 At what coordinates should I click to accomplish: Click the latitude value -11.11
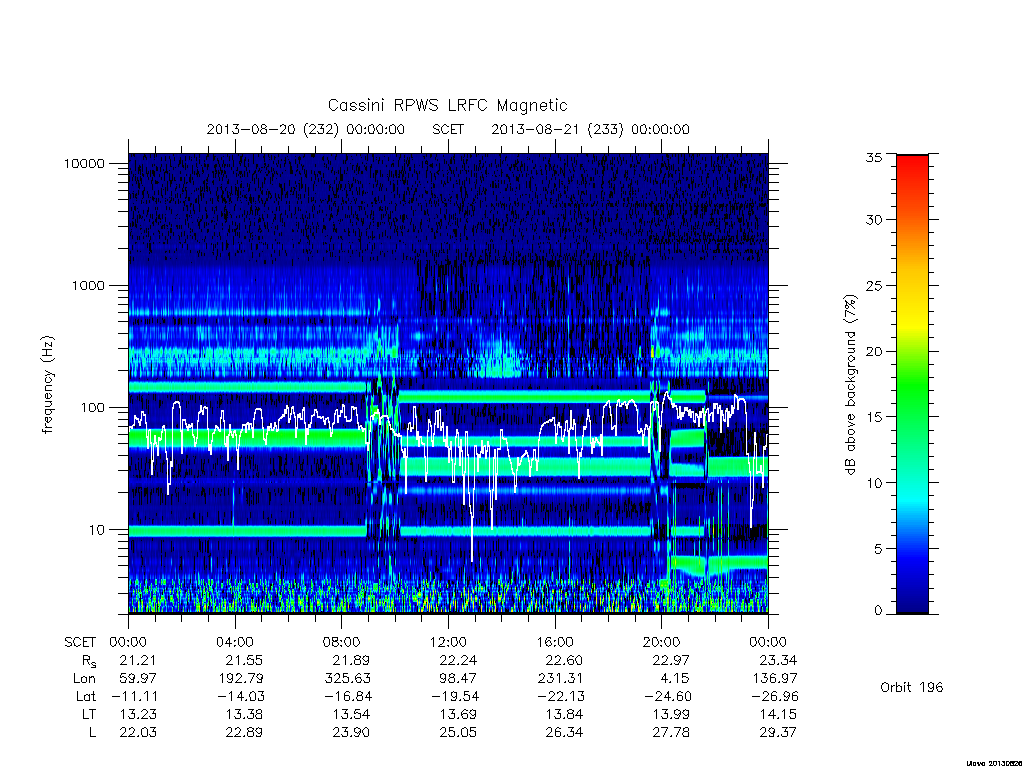pos(133,696)
